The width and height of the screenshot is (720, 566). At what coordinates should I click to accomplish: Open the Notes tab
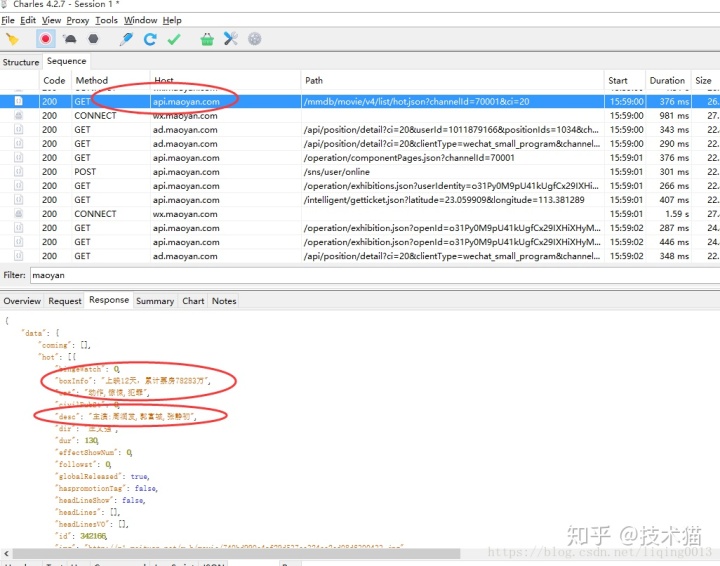[224, 301]
